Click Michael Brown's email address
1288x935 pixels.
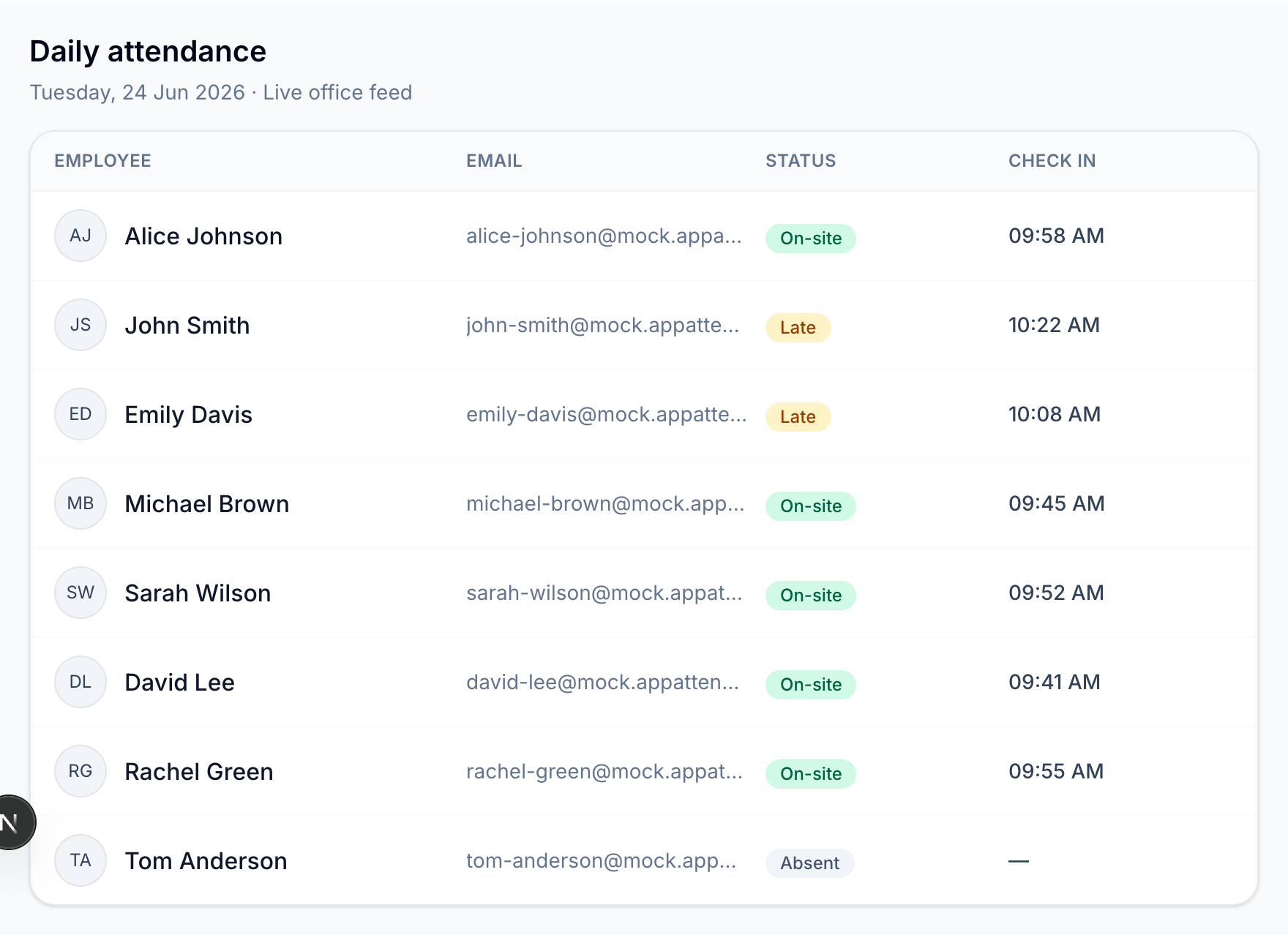(606, 504)
